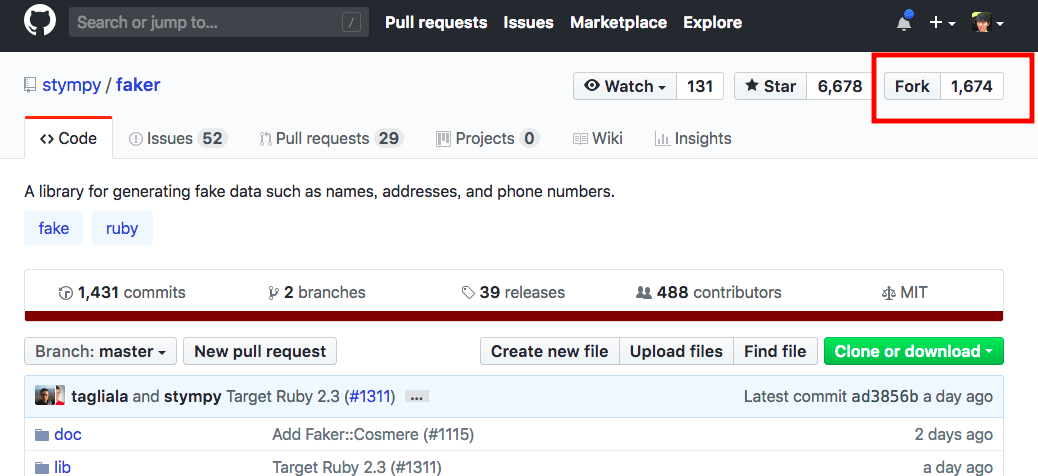Image resolution: width=1038 pixels, height=476 pixels.
Task: Click New pull request button
Action: [x=260, y=351]
